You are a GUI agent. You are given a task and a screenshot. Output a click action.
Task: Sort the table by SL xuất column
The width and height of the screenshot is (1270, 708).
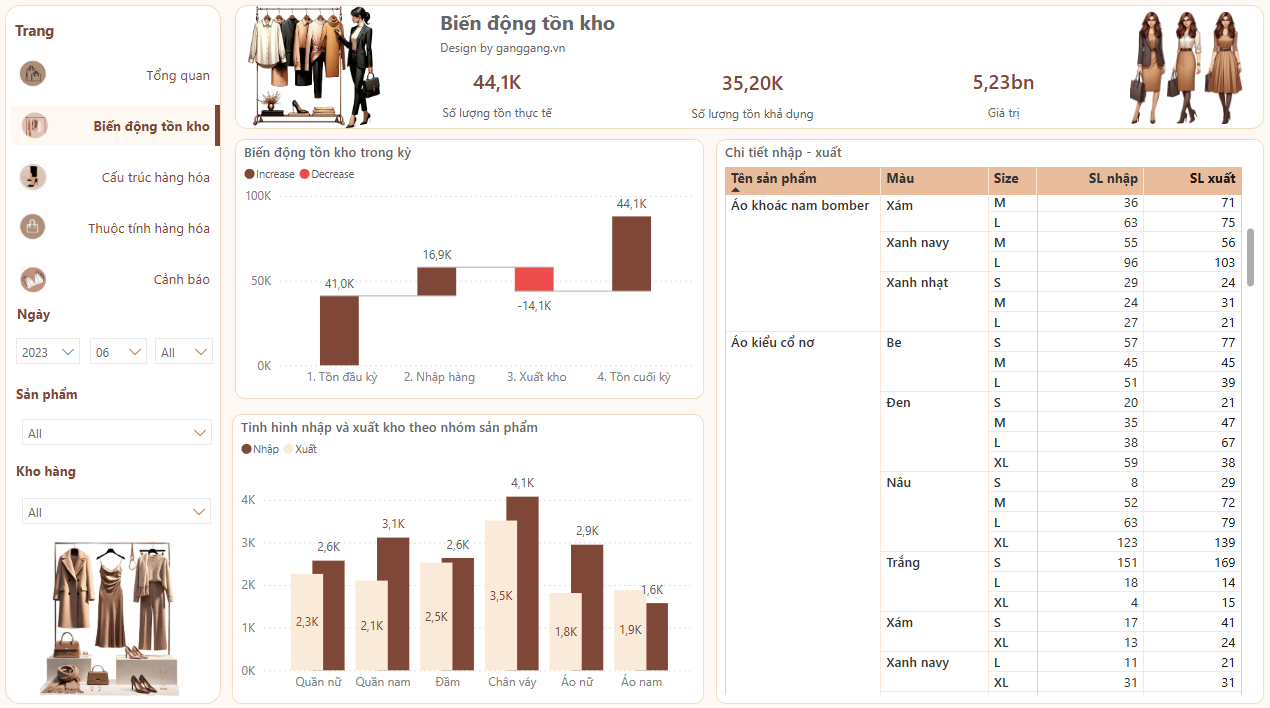coord(1212,179)
